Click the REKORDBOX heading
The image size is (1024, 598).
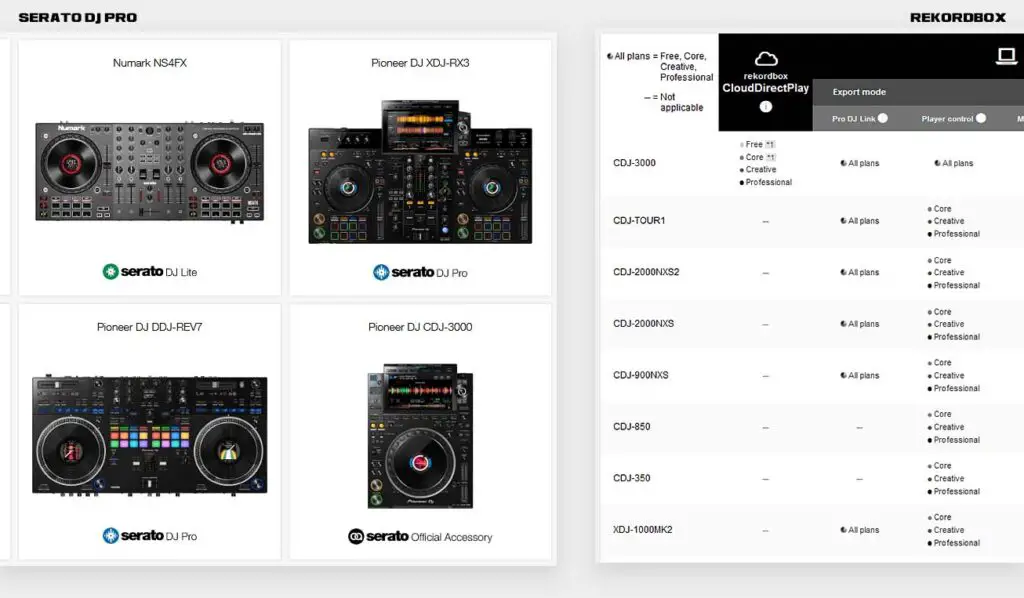(x=958, y=18)
